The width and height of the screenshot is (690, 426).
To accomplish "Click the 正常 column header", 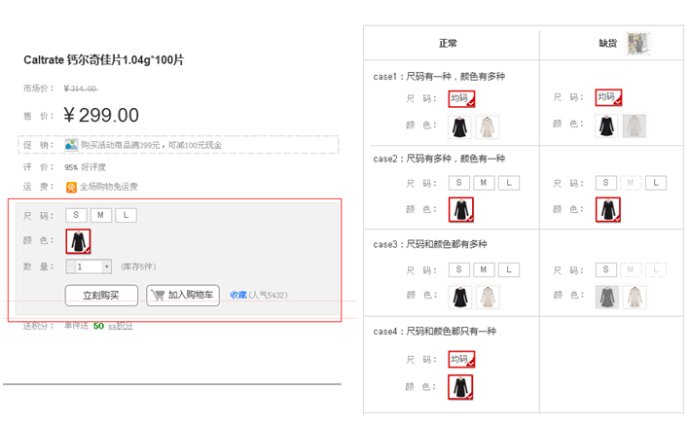I will [448, 43].
